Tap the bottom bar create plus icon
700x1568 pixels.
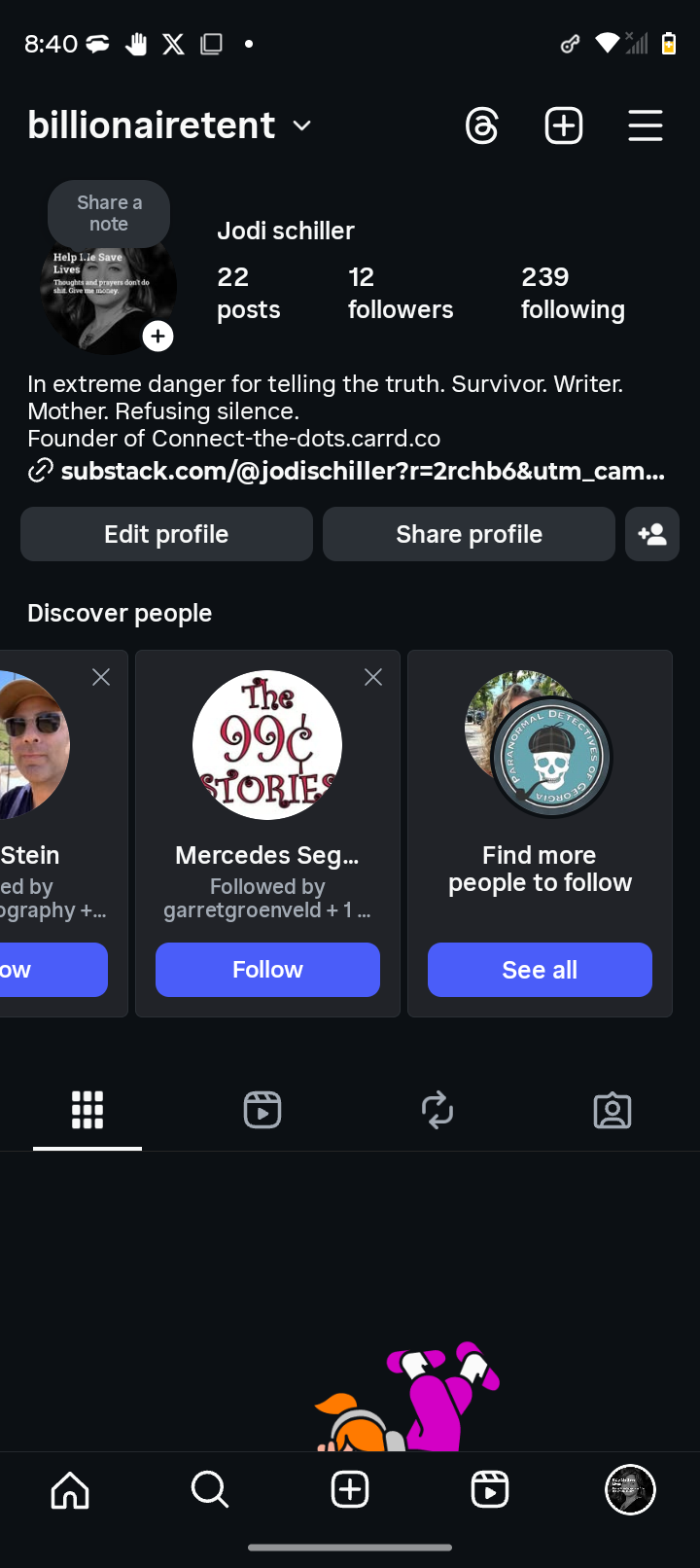(x=350, y=1489)
